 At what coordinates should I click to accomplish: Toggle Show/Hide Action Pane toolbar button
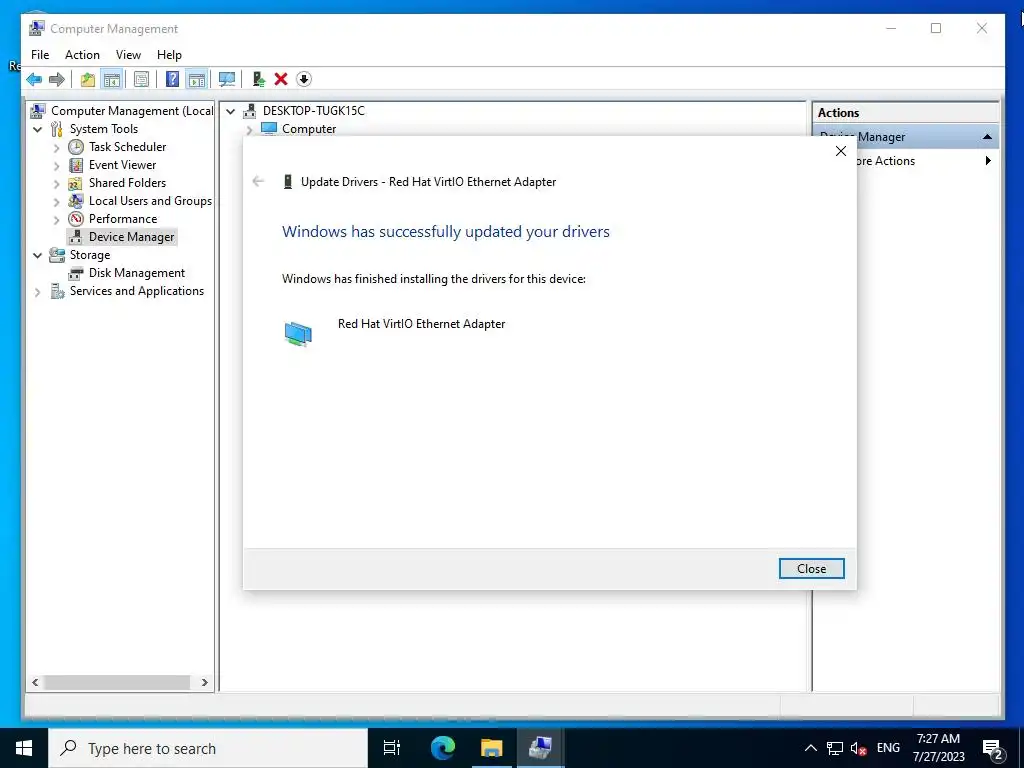[x=197, y=80]
